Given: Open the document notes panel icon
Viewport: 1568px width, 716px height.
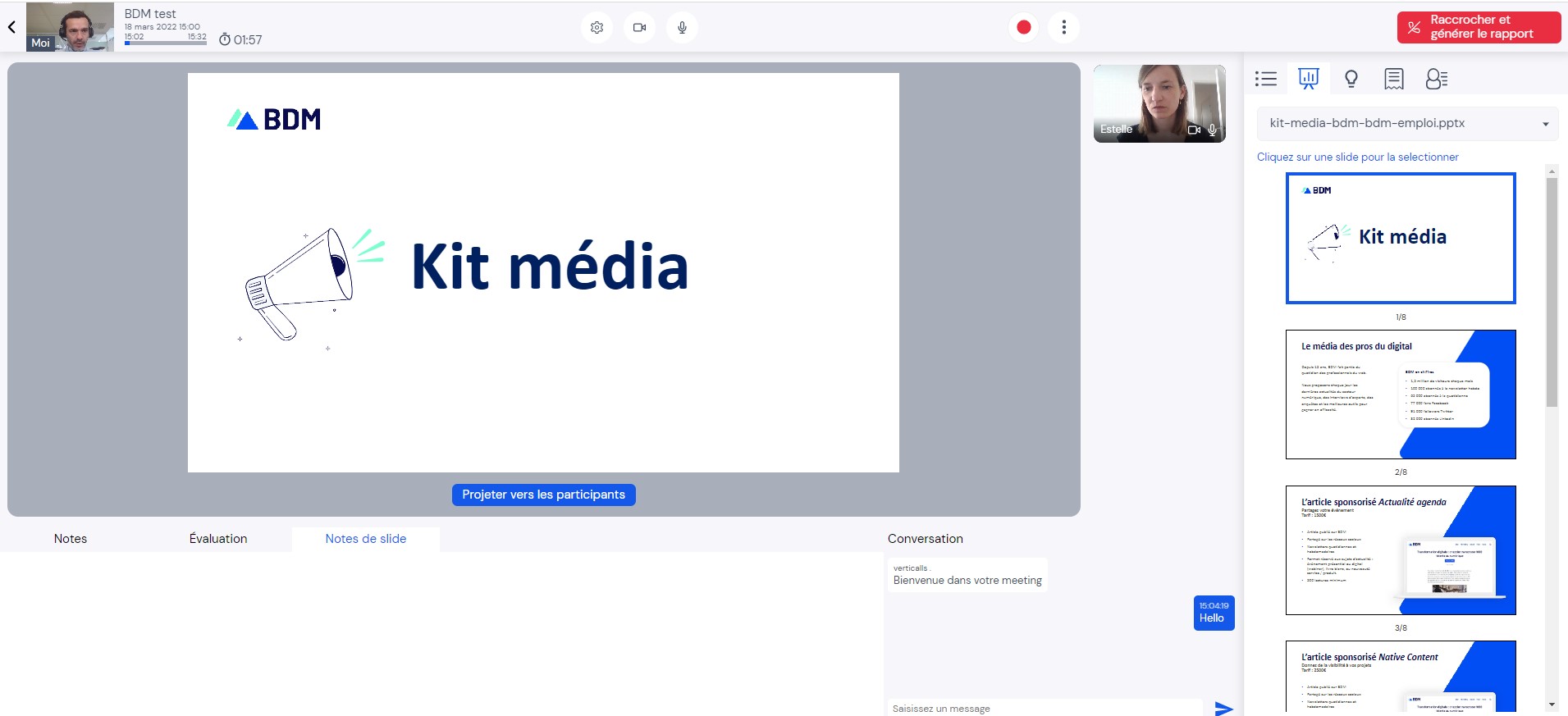Looking at the screenshot, I should (x=1394, y=79).
